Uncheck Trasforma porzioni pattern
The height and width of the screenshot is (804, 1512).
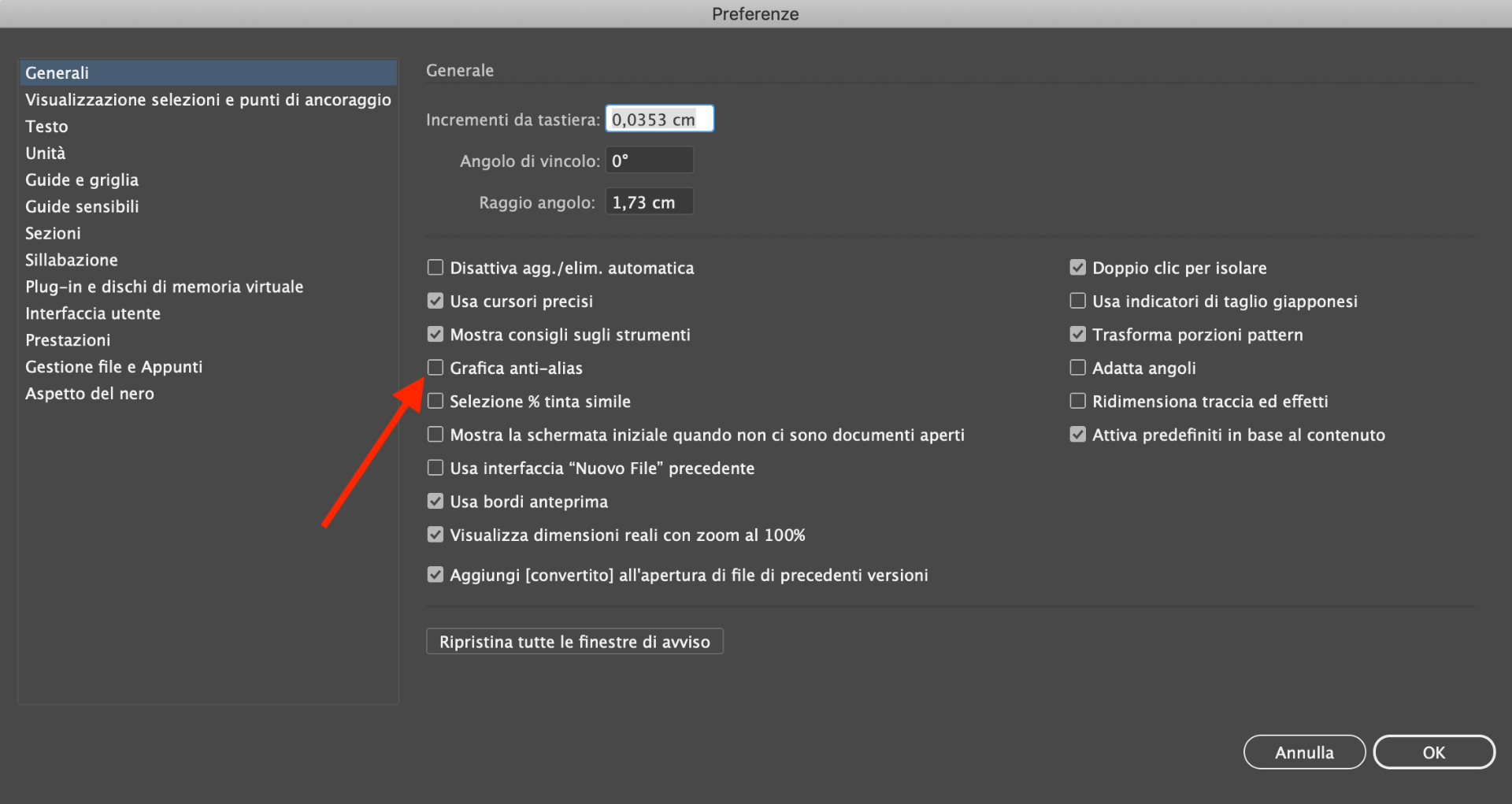(1078, 335)
